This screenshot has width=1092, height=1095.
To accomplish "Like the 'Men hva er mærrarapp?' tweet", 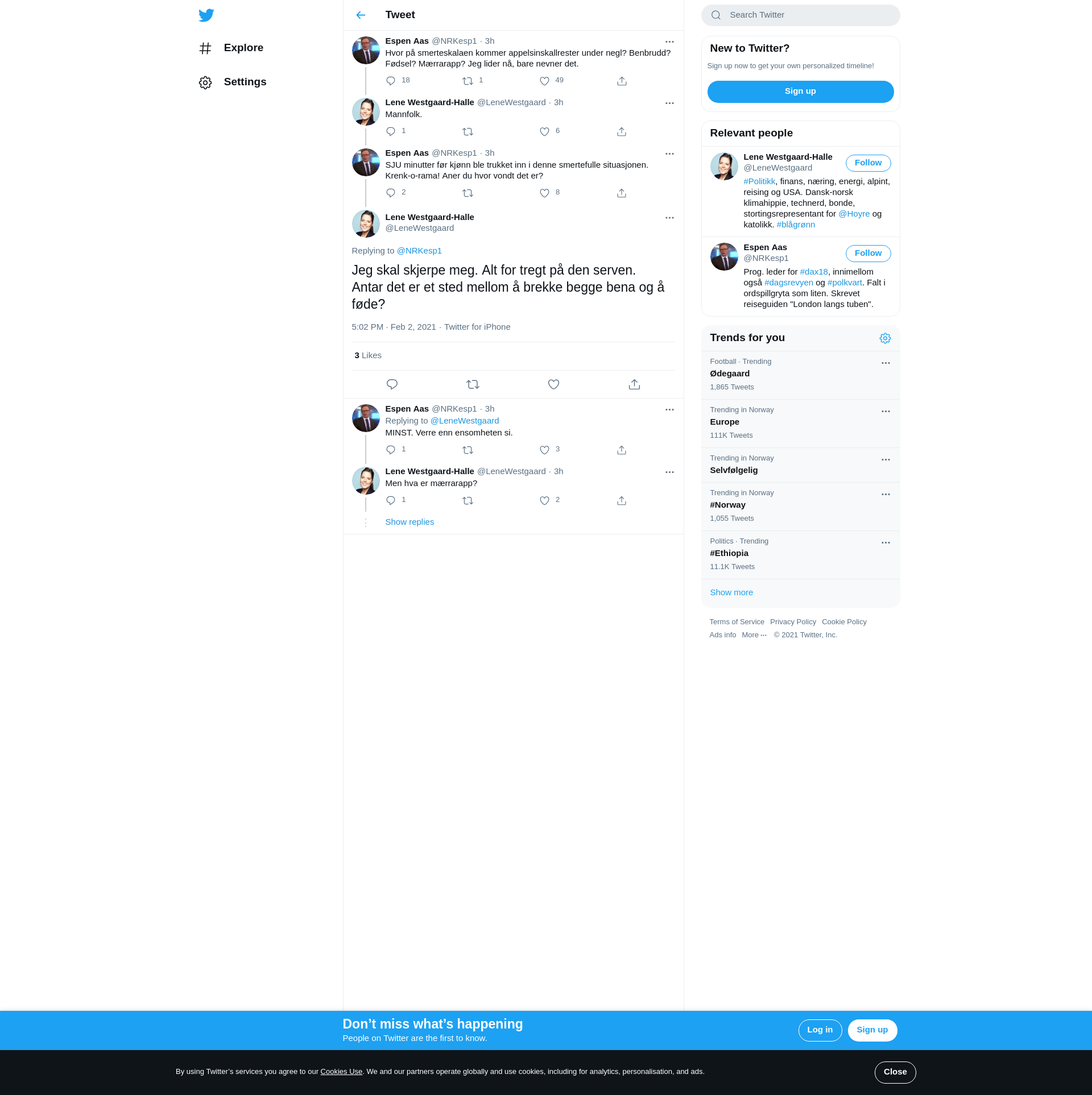I will point(544,500).
